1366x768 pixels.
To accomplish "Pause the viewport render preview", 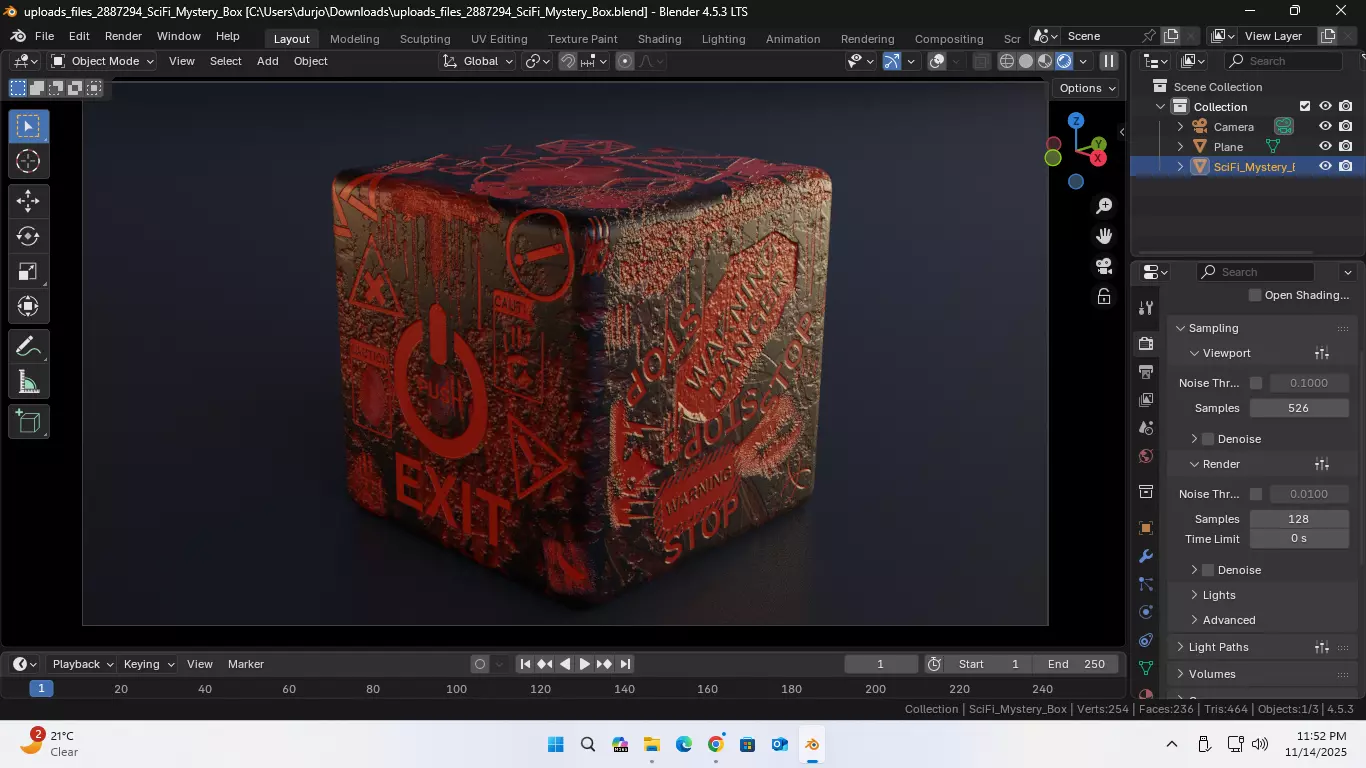I will (x=1109, y=61).
